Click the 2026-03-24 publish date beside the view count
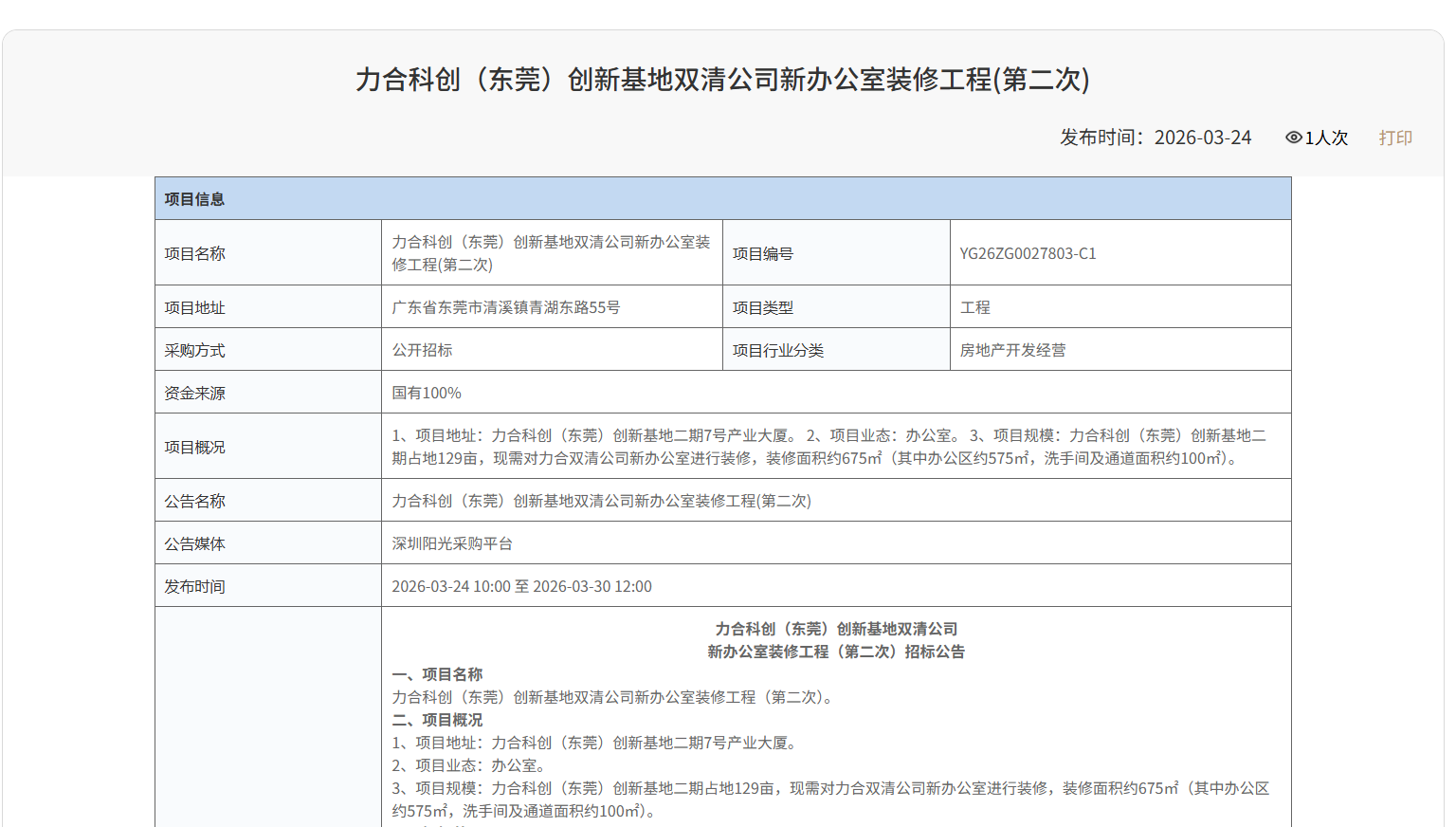 coord(1202,138)
